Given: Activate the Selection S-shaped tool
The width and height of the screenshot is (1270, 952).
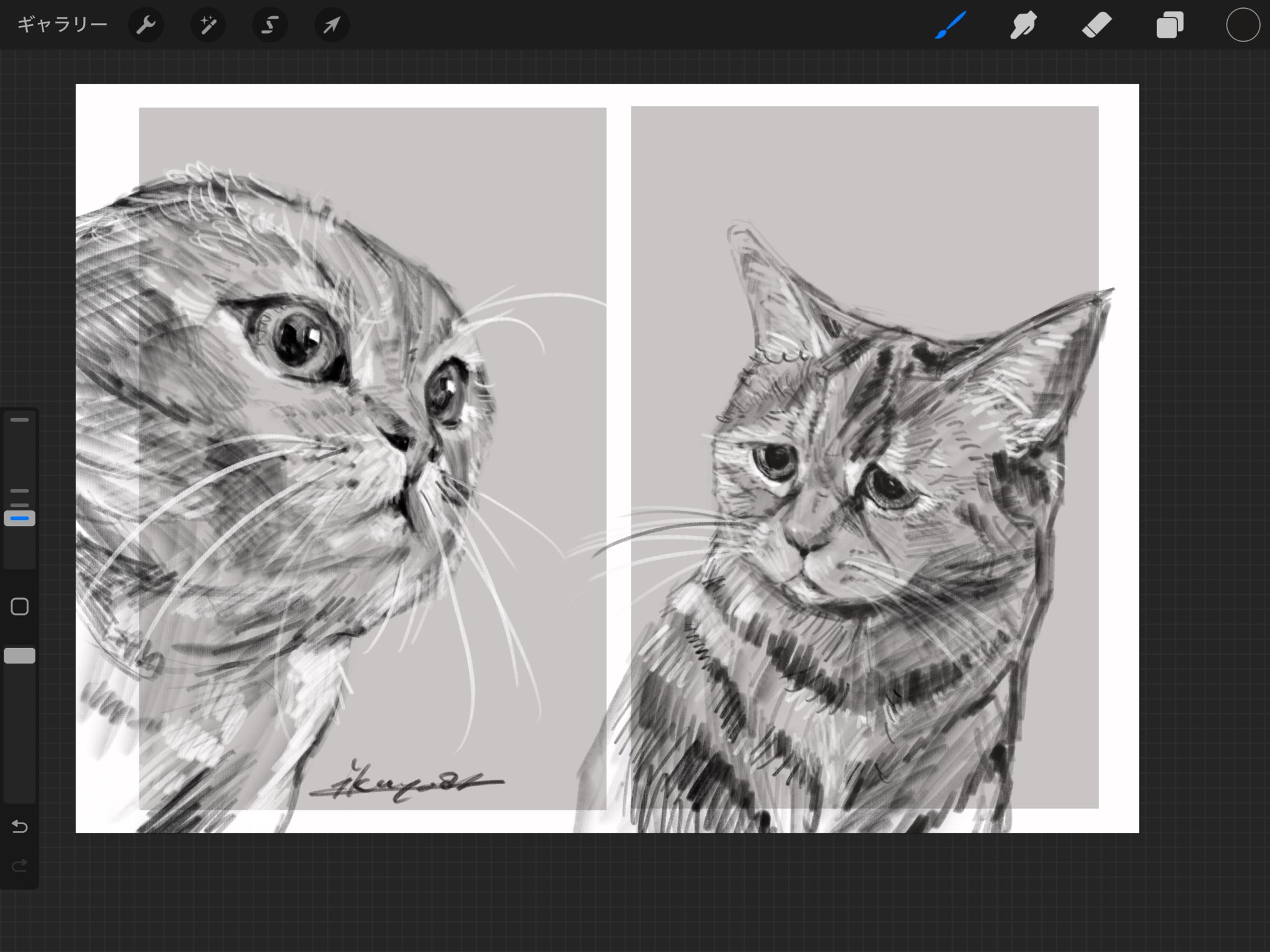Looking at the screenshot, I should 270,25.
